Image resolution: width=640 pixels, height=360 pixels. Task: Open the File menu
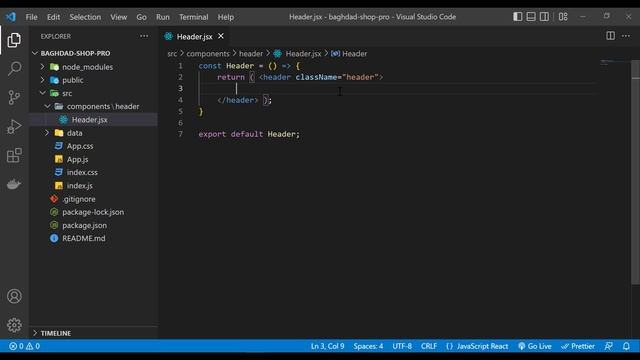point(31,17)
